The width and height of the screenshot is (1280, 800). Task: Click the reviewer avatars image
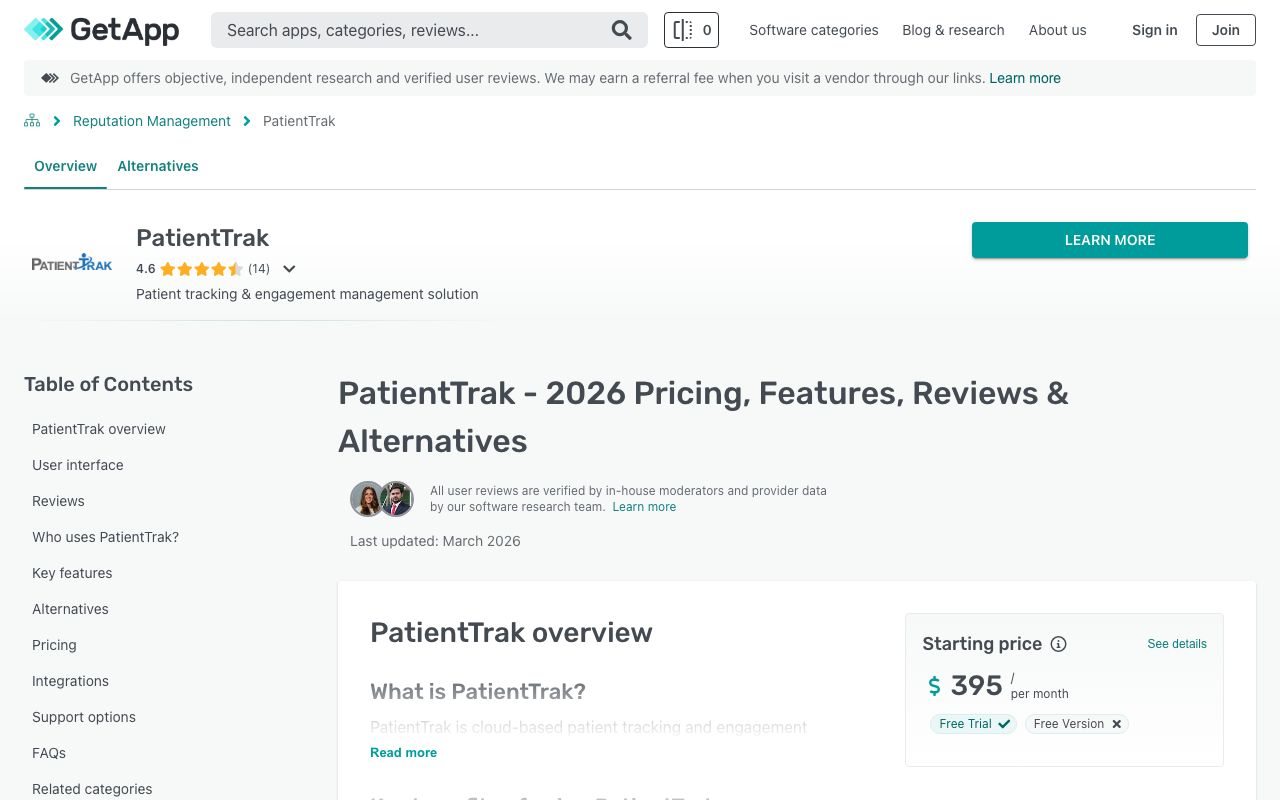[x=382, y=498]
